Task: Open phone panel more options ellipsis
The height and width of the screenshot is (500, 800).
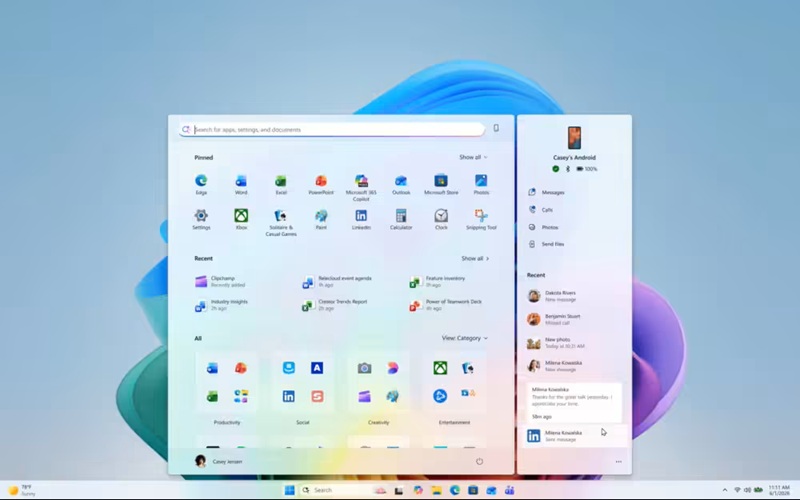Action: 618,462
